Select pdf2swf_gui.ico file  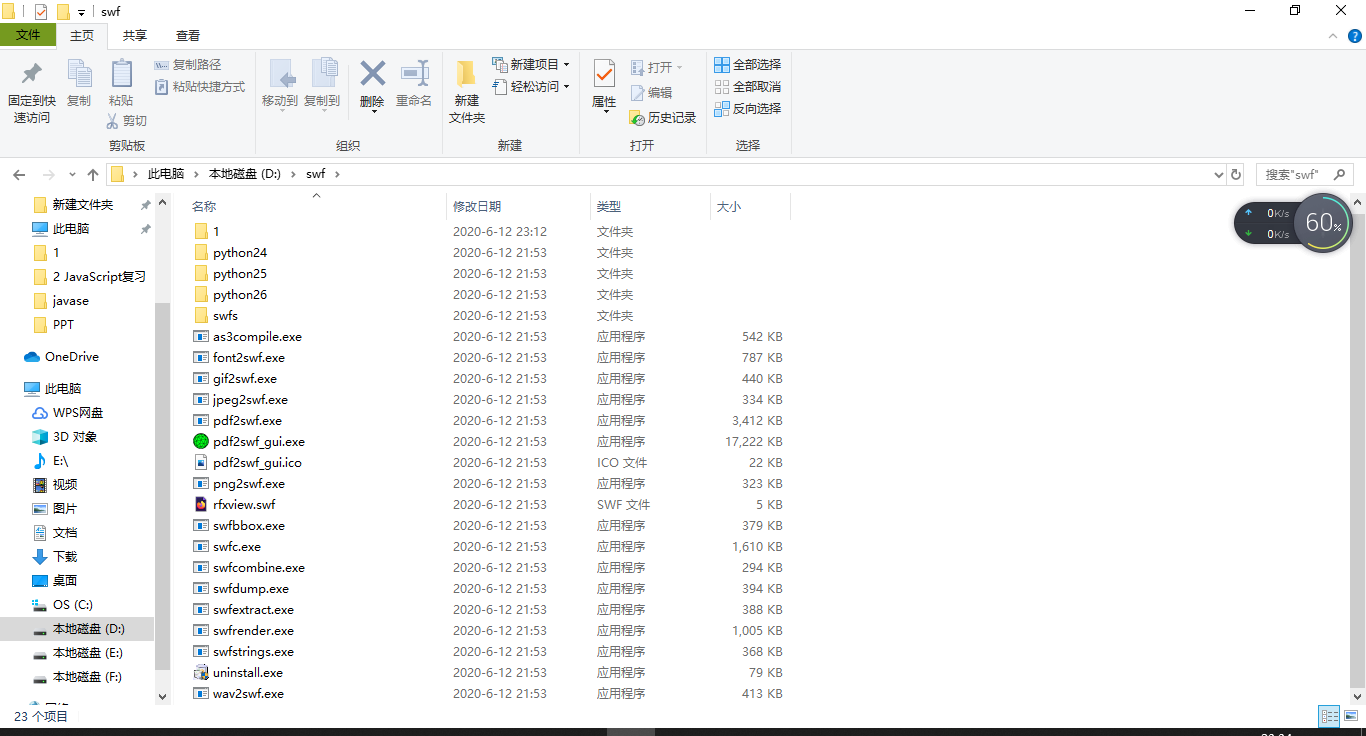click(x=257, y=463)
